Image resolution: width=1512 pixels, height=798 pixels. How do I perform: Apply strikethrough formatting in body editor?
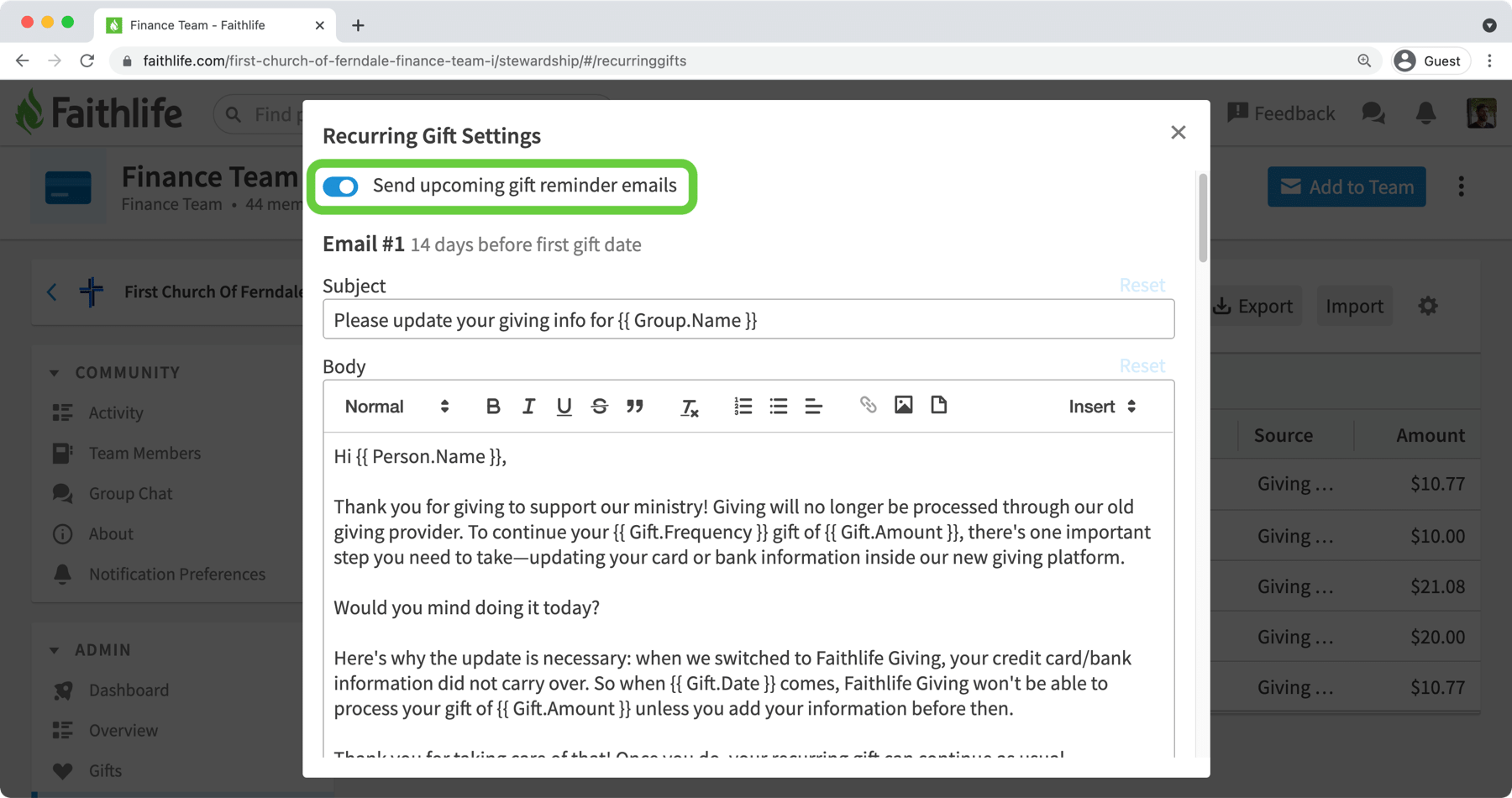pos(599,407)
